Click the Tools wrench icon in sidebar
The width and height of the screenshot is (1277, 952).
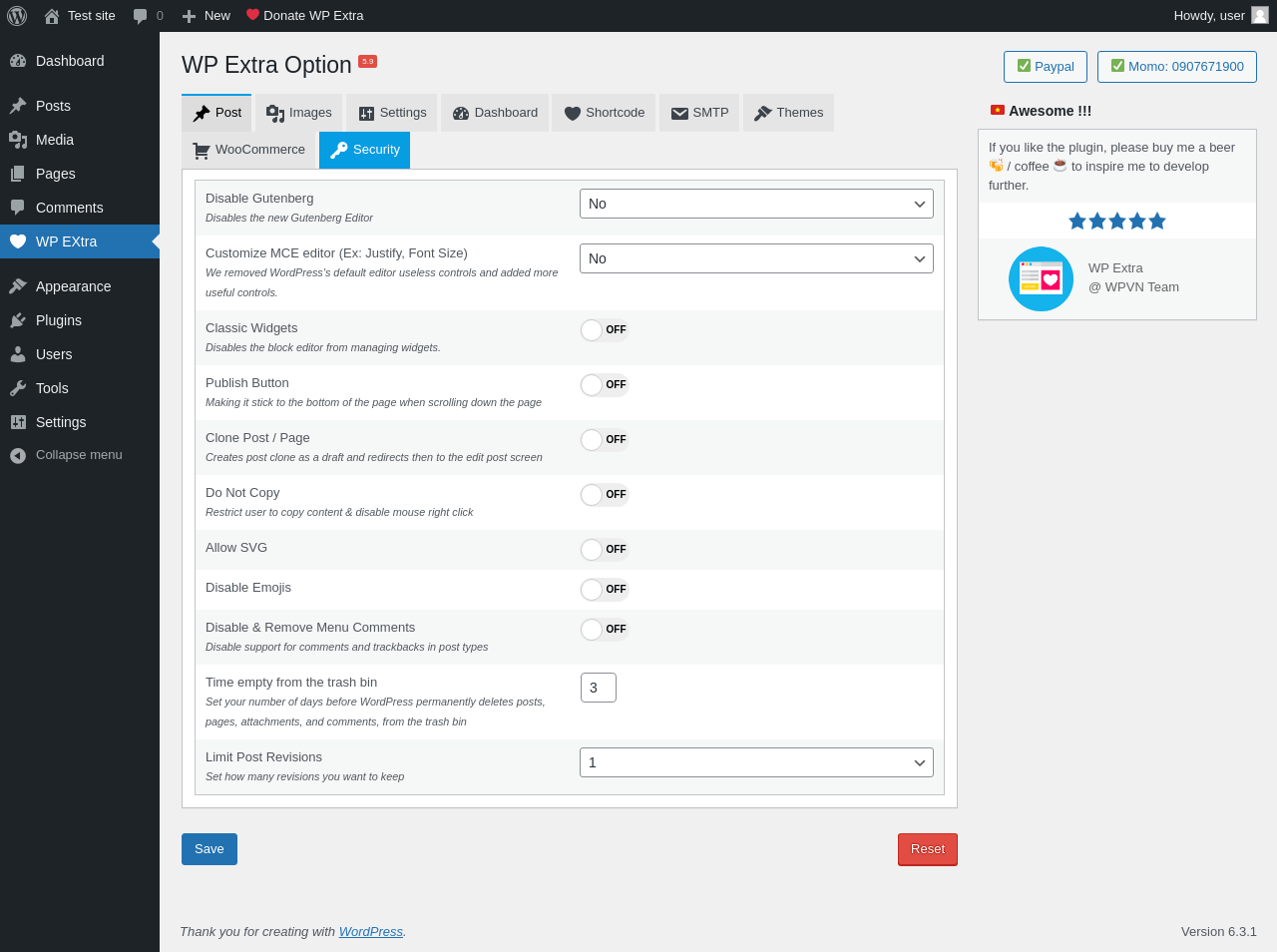[18, 388]
